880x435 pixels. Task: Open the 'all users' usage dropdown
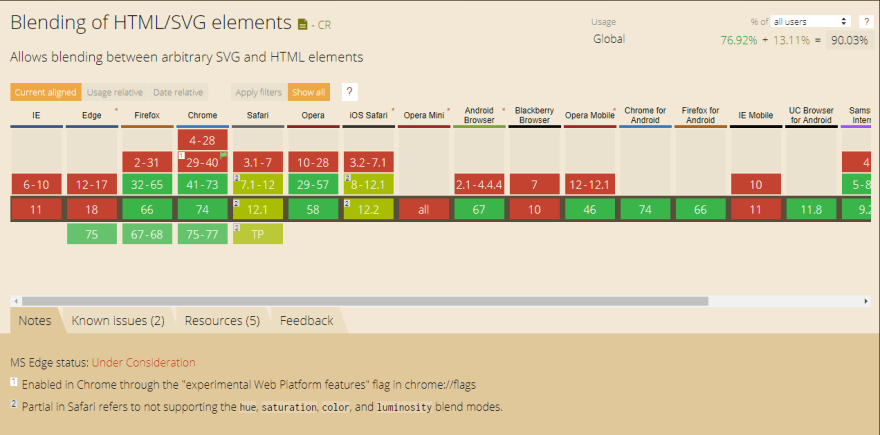(x=810, y=21)
